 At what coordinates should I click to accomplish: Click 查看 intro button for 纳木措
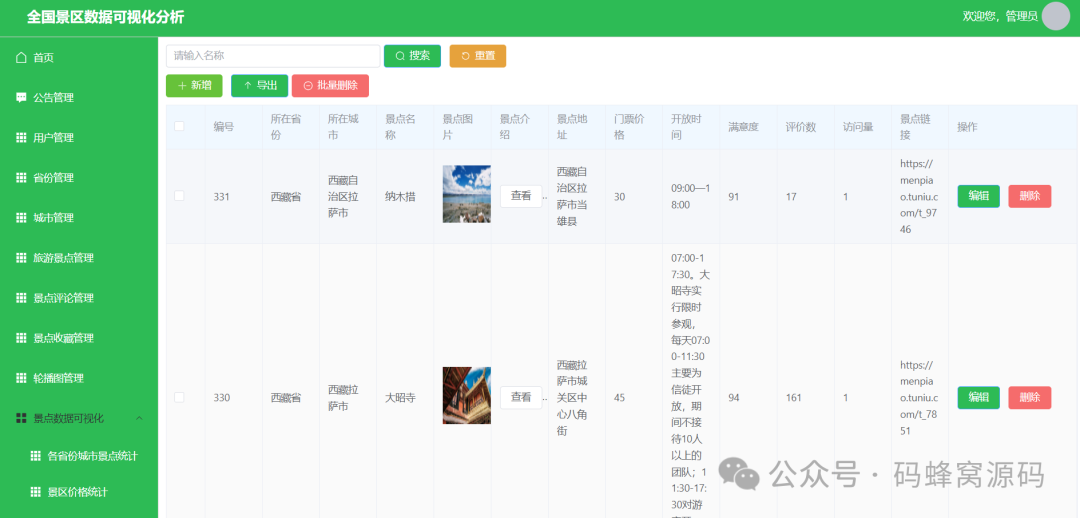point(521,196)
